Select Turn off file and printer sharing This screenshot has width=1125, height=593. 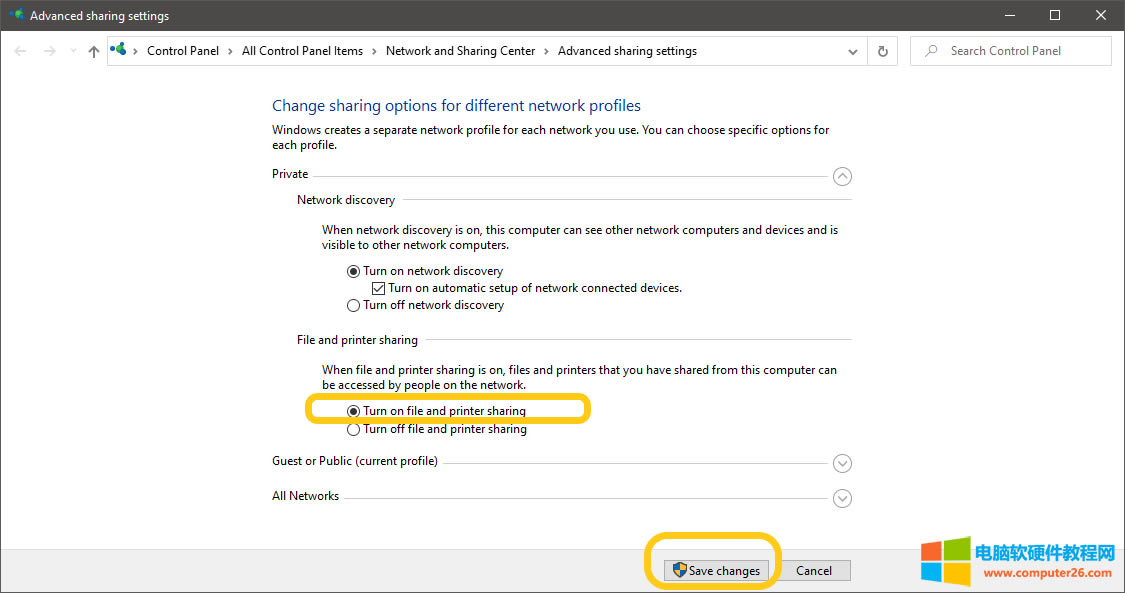point(353,430)
